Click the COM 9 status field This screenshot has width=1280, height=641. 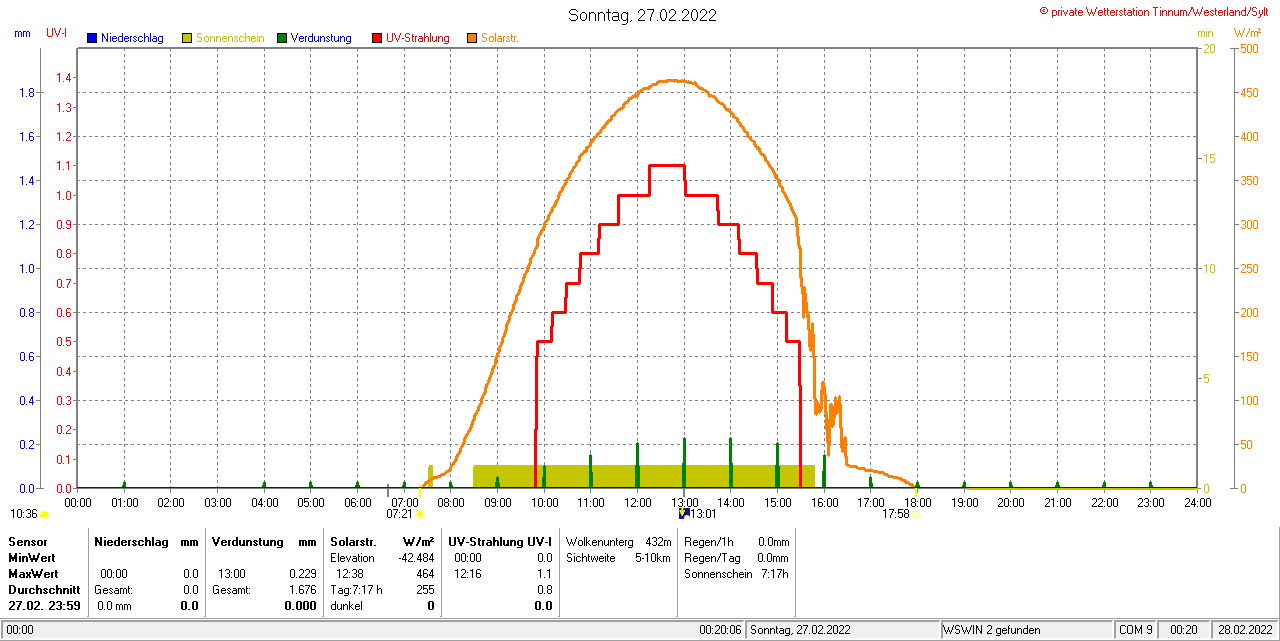coord(1136,630)
